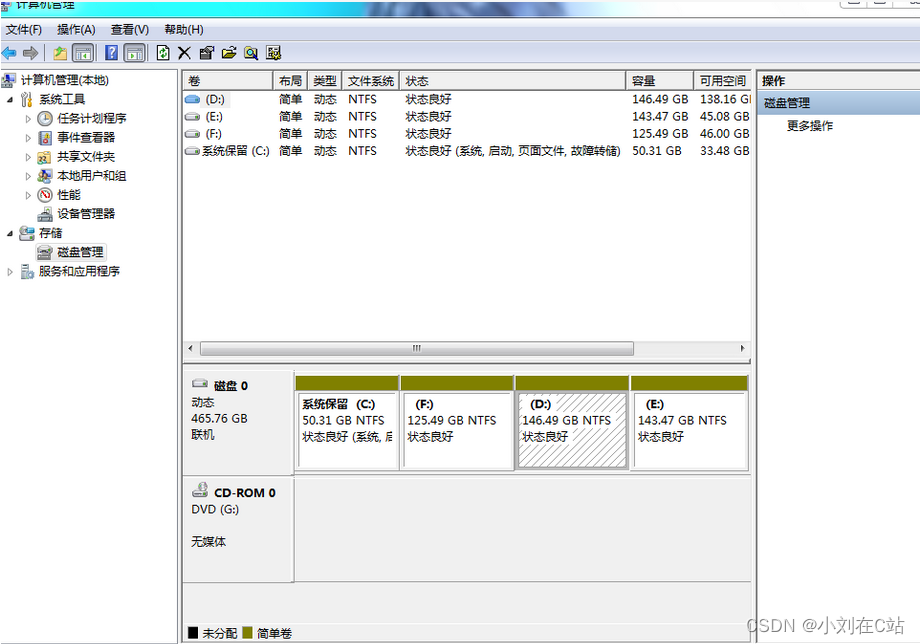Collapse the 存储 tree node
The image size is (920, 644).
coord(10,233)
